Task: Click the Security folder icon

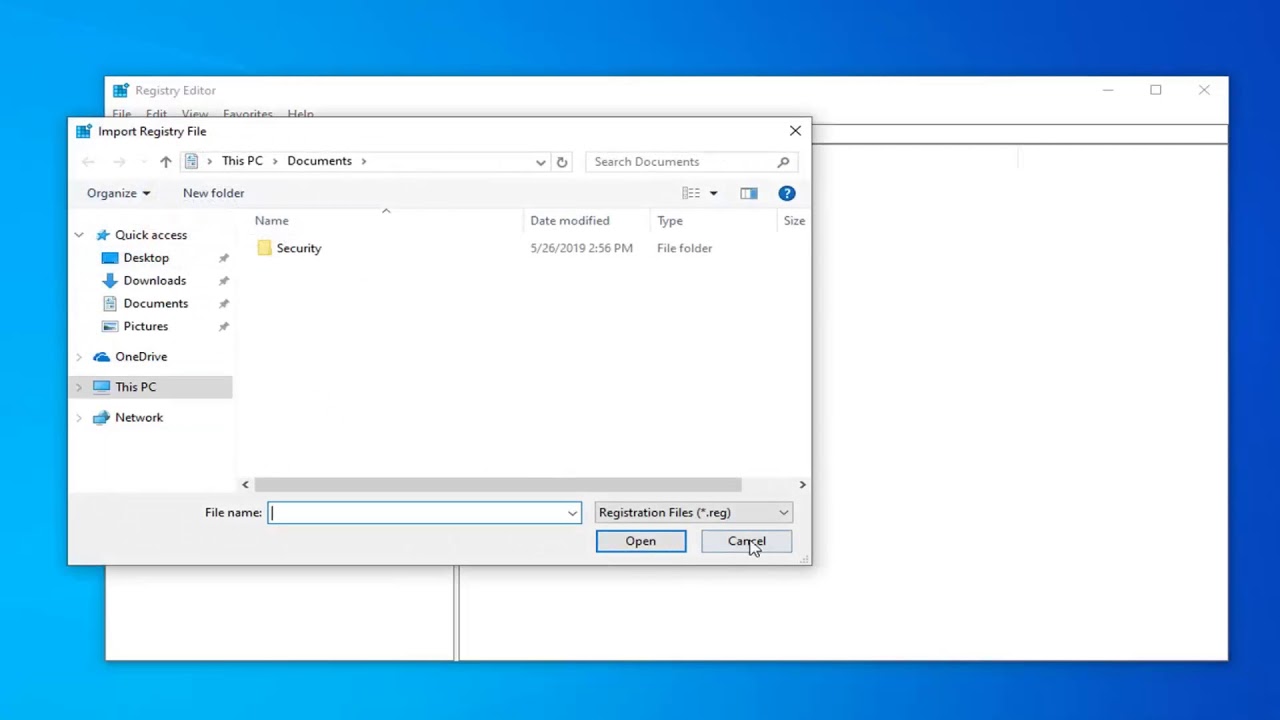Action: (264, 248)
